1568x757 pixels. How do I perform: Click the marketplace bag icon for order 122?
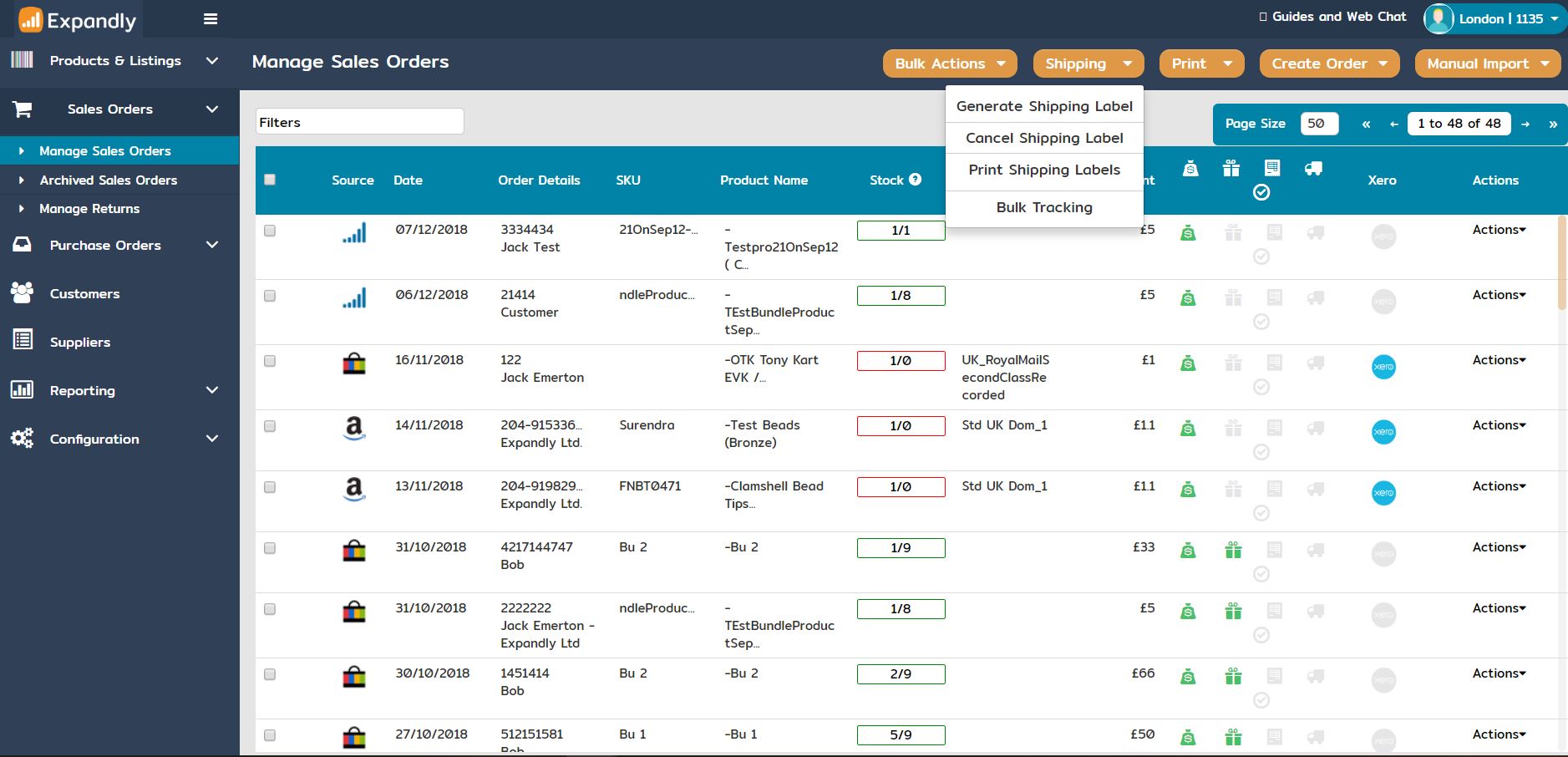pyautogui.click(x=354, y=364)
